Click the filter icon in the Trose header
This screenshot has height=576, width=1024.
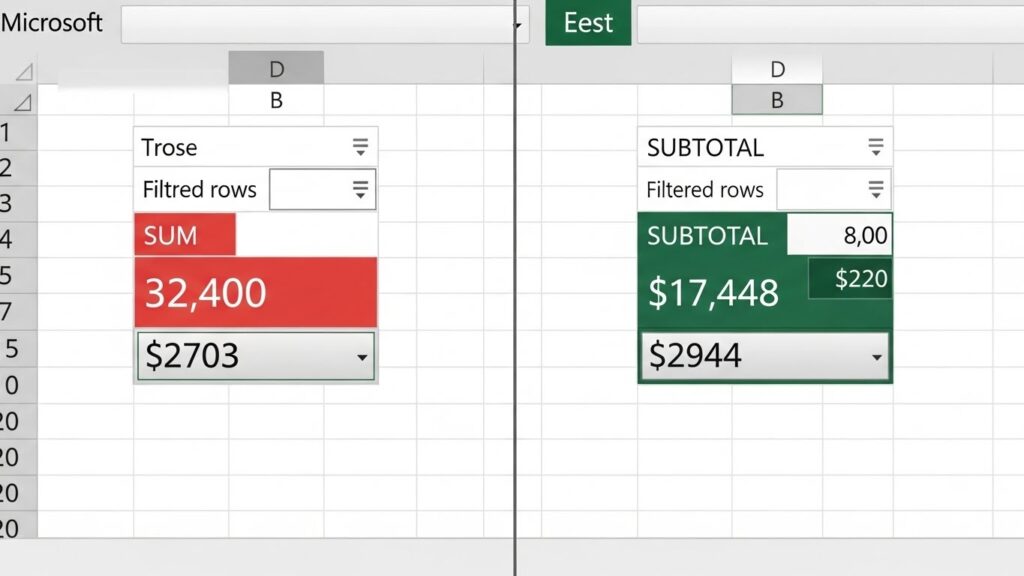360,148
